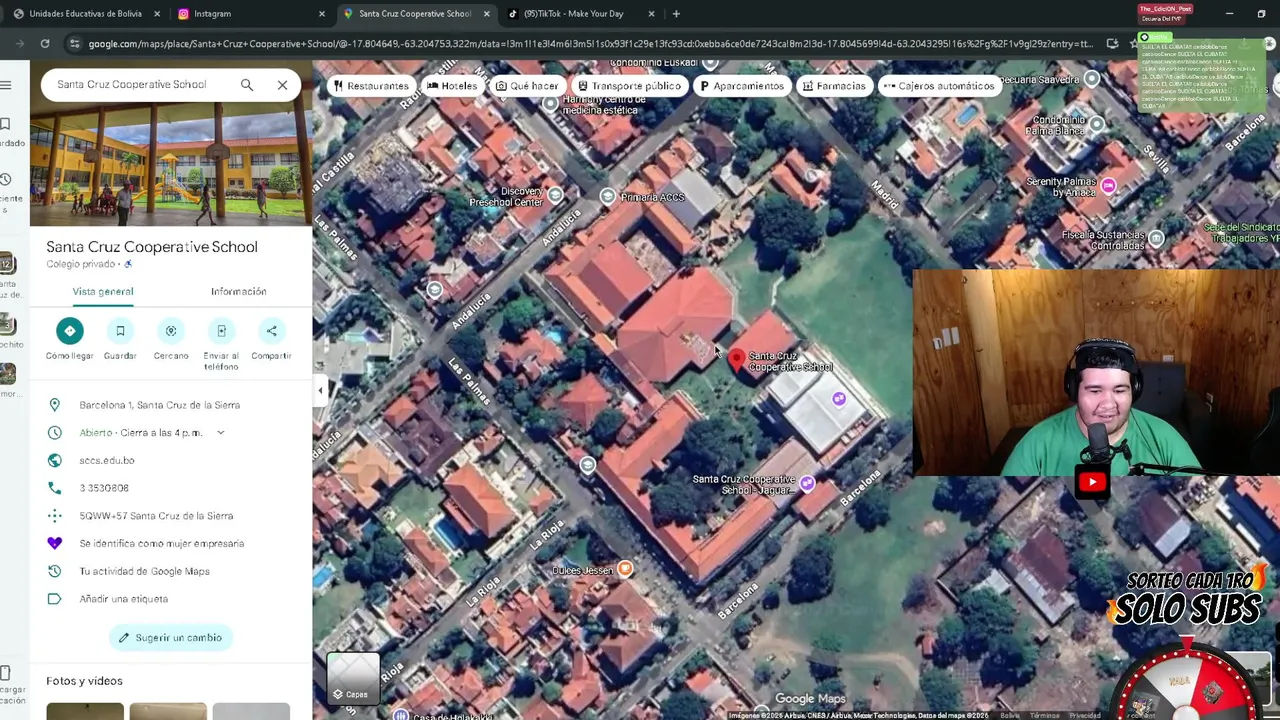Open the accs.edu.bo website link

107,460
